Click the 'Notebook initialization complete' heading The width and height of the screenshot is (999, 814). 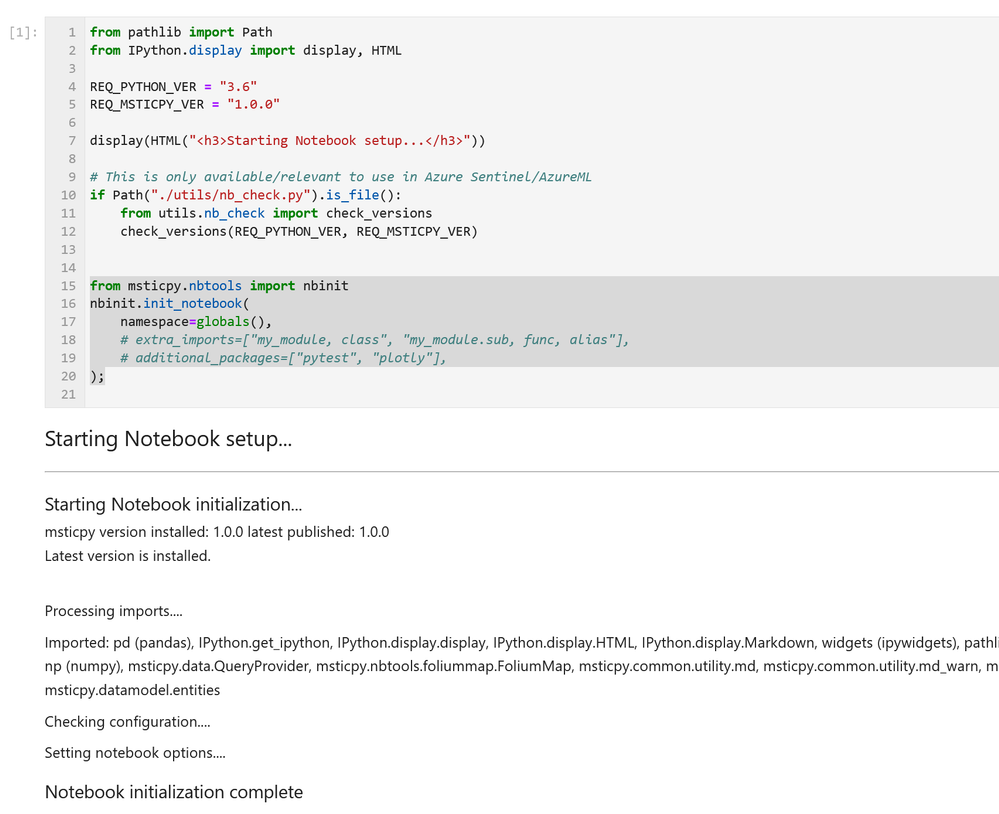pos(173,791)
